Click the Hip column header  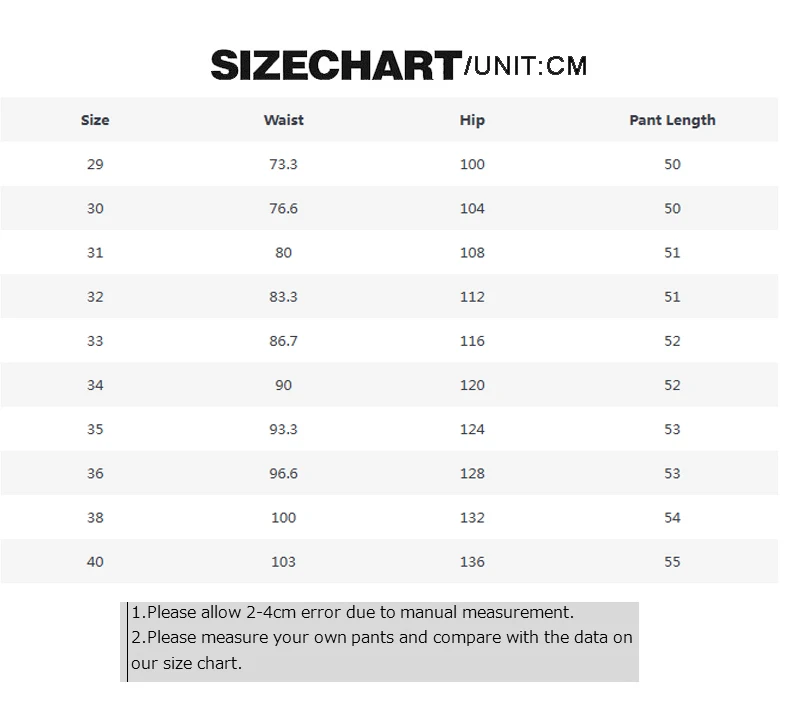pyautogui.click(x=472, y=120)
